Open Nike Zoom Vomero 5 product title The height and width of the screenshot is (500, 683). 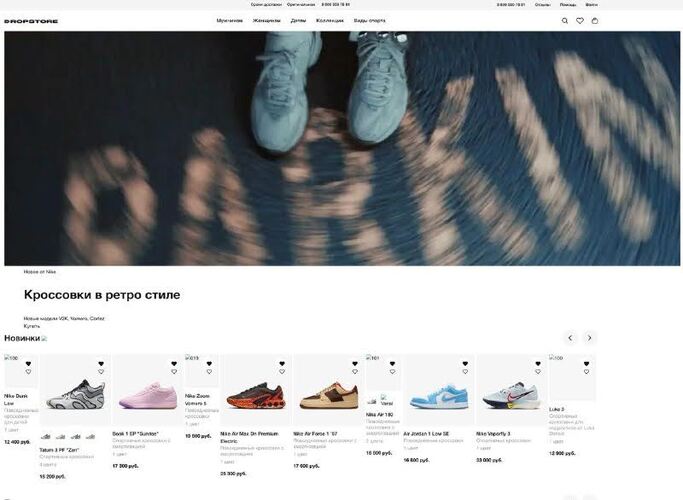pyautogui.click(x=197, y=400)
